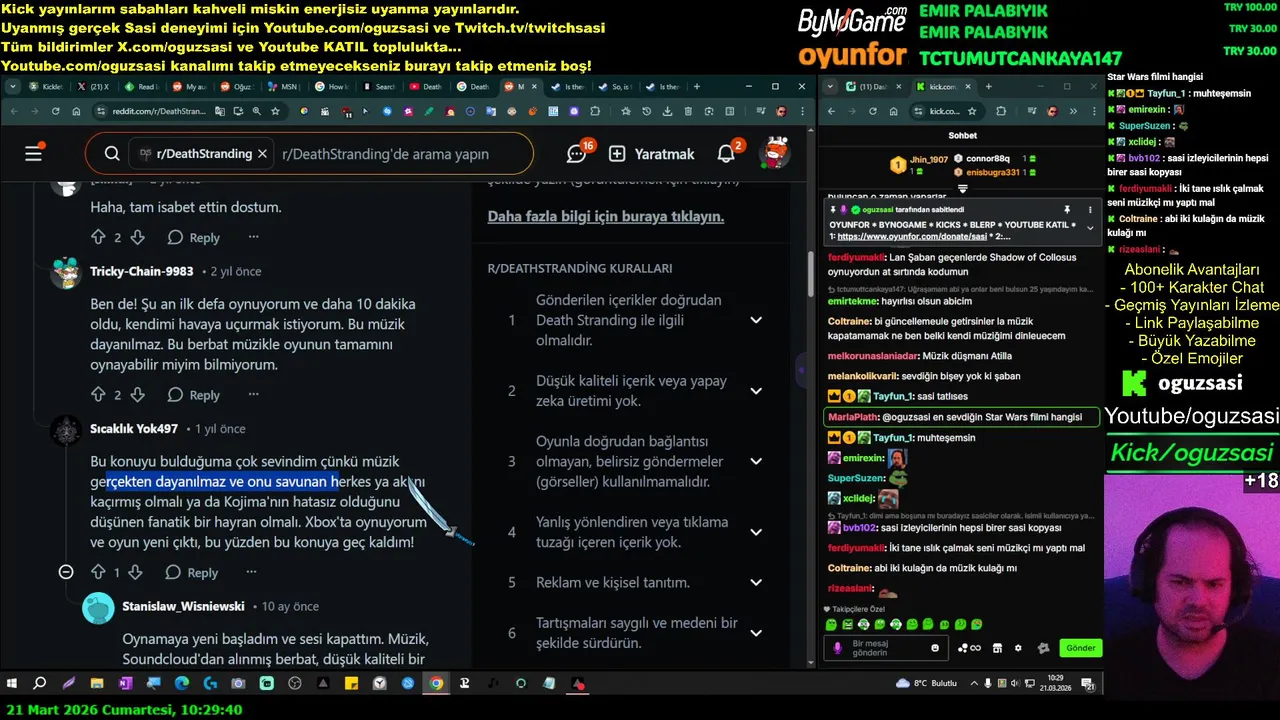Open the Kick chat store icon
Viewport: 1280px width, 720px height.
(x=997, y=648)
